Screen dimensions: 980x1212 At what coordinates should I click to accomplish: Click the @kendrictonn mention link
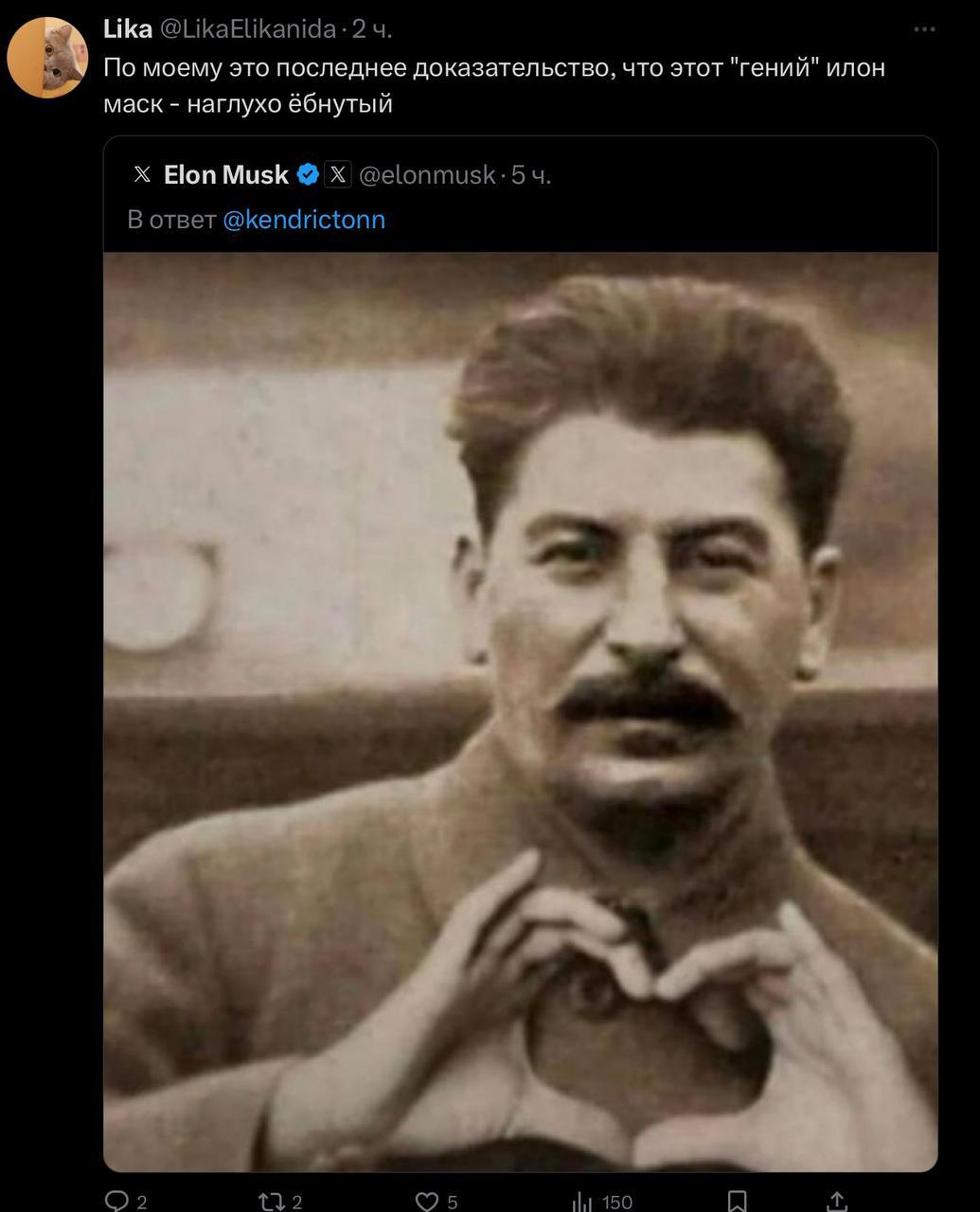pos(304,220)
